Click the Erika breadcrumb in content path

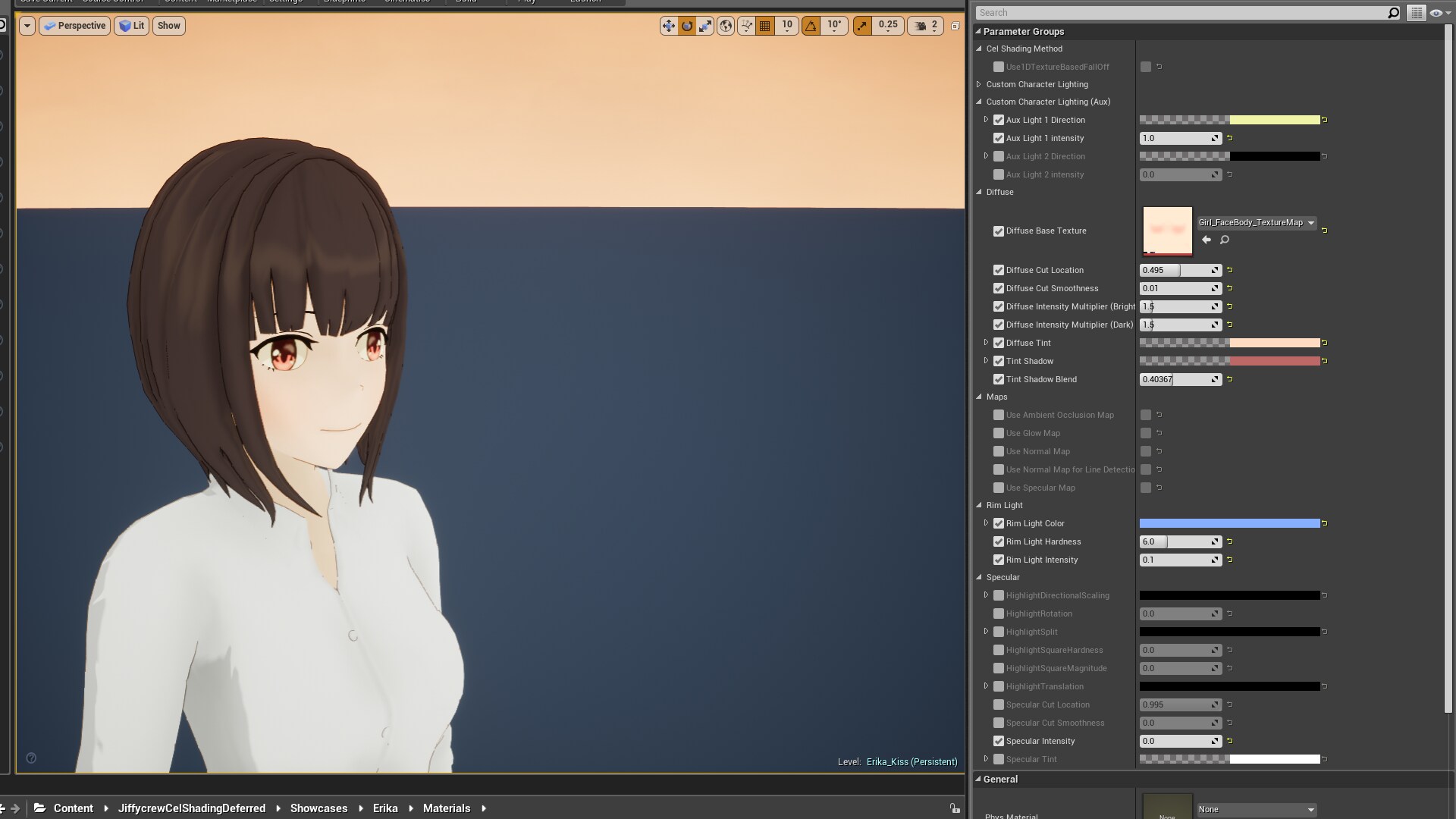coord(385,808)
